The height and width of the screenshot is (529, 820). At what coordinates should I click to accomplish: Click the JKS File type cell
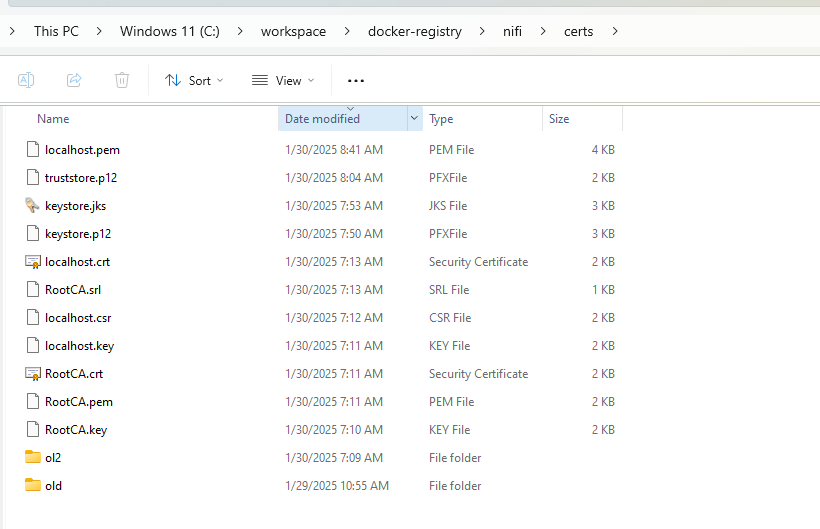pyautogui.click(x=448, y=205)
